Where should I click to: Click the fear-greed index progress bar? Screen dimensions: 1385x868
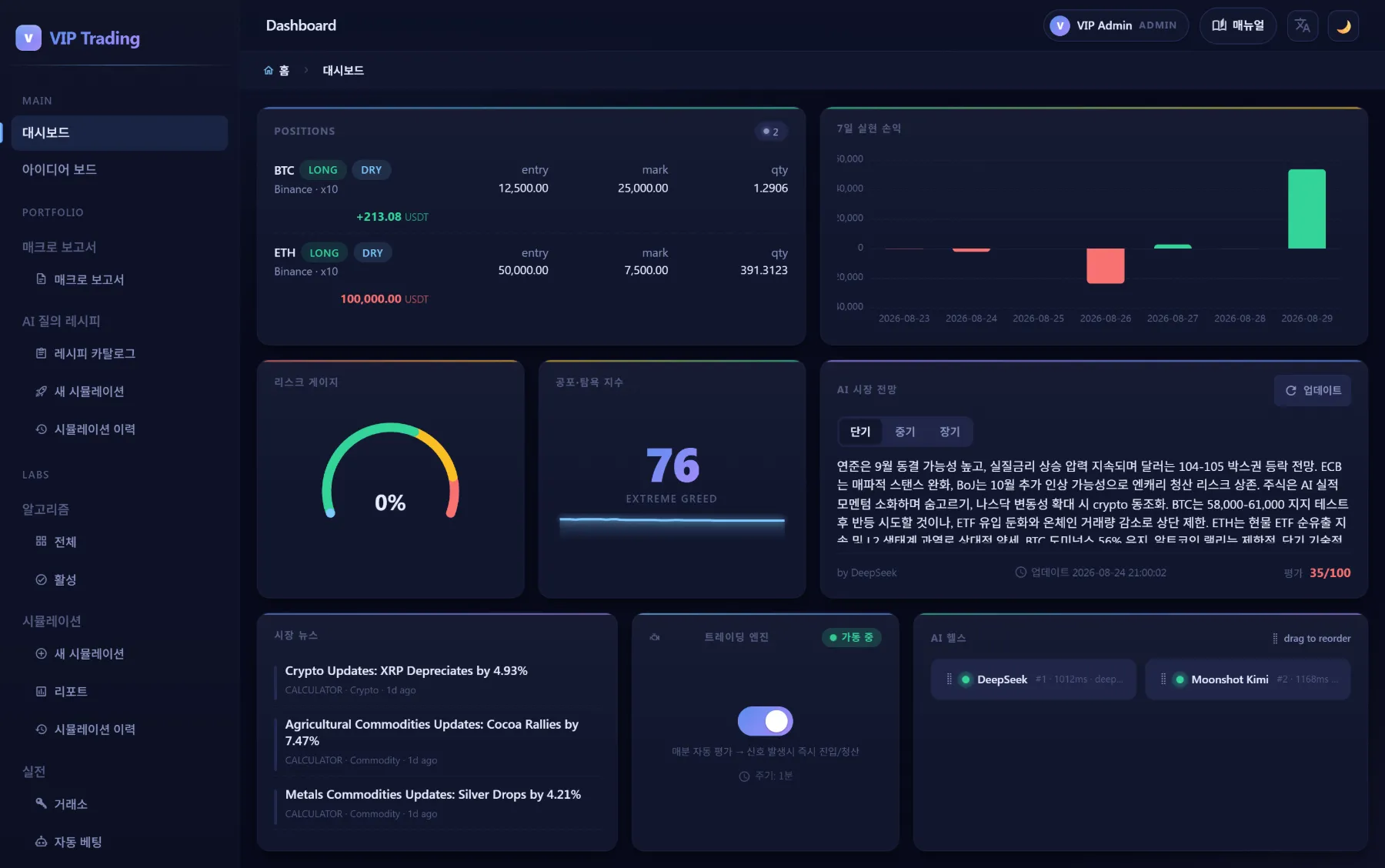tap(672, 521)
